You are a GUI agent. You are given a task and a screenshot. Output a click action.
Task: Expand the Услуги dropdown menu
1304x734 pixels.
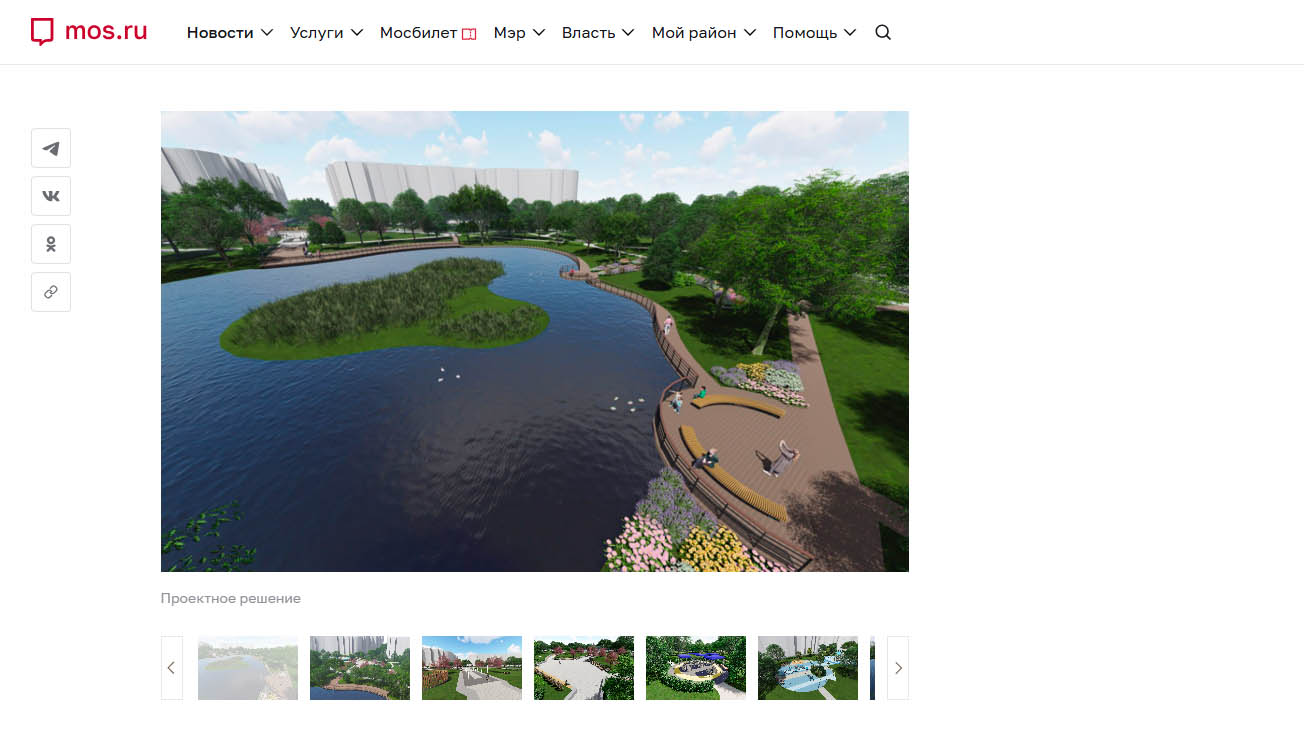[x=326, y=32]
